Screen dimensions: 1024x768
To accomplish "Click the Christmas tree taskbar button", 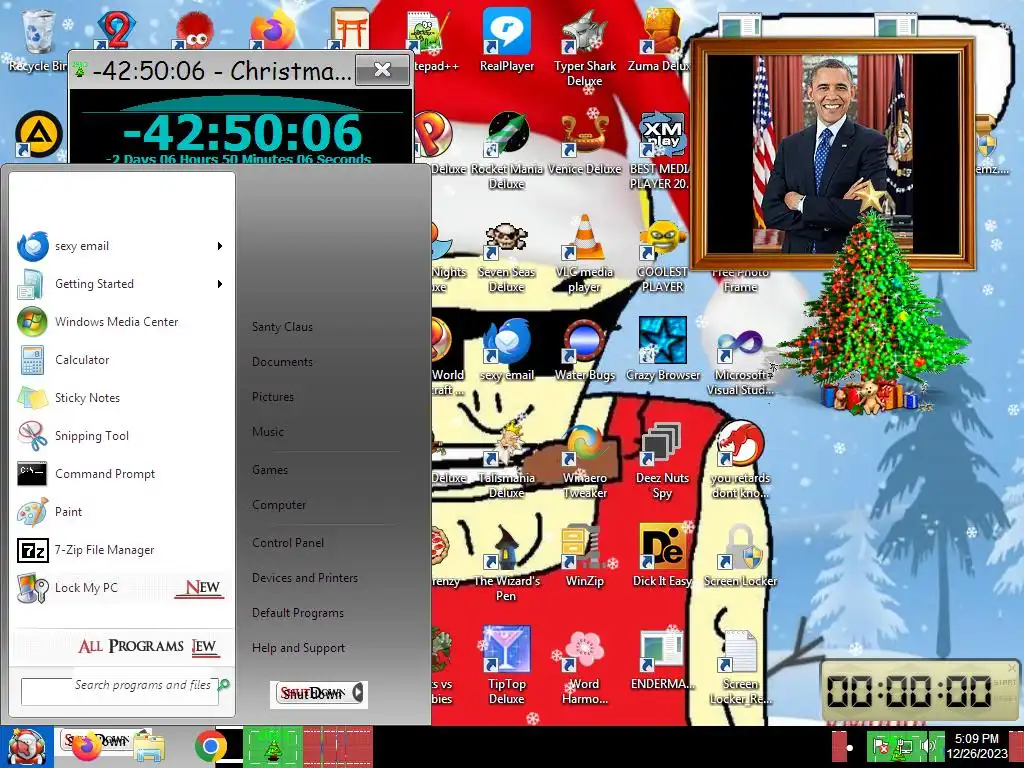I will [x=273, y=747].
